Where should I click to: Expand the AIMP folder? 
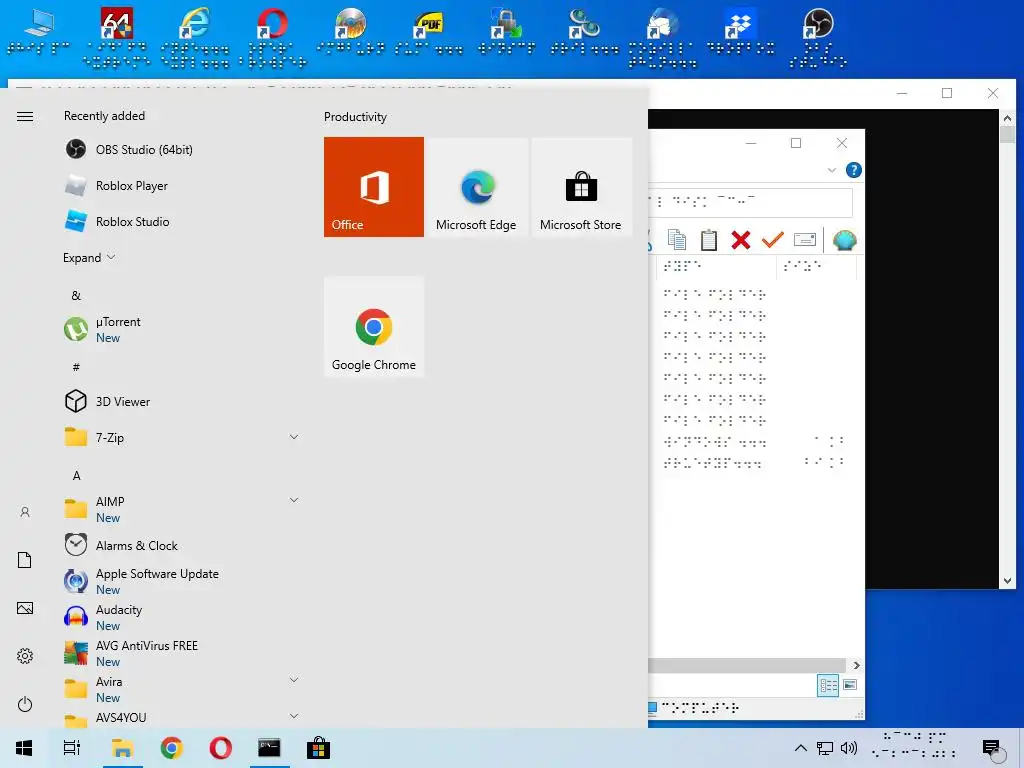point(294,500)
